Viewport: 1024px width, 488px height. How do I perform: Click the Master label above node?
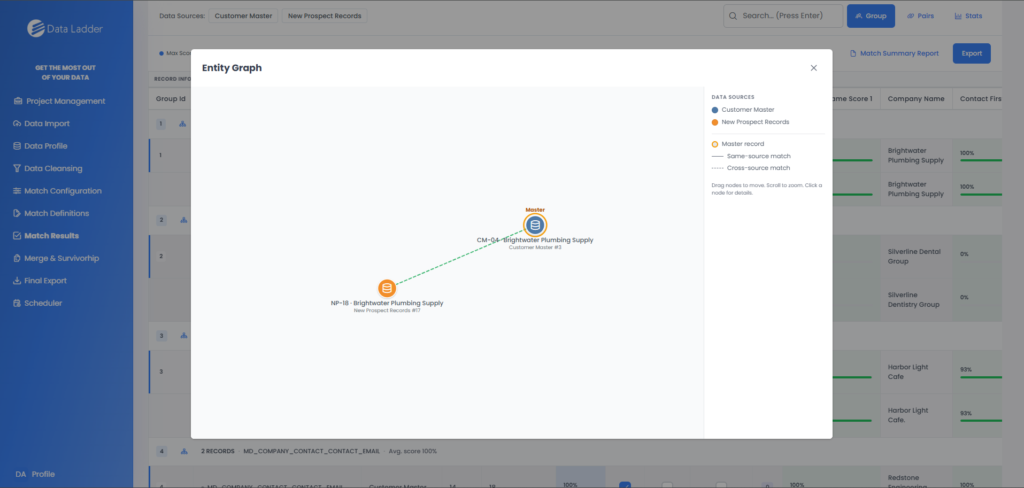535,210
